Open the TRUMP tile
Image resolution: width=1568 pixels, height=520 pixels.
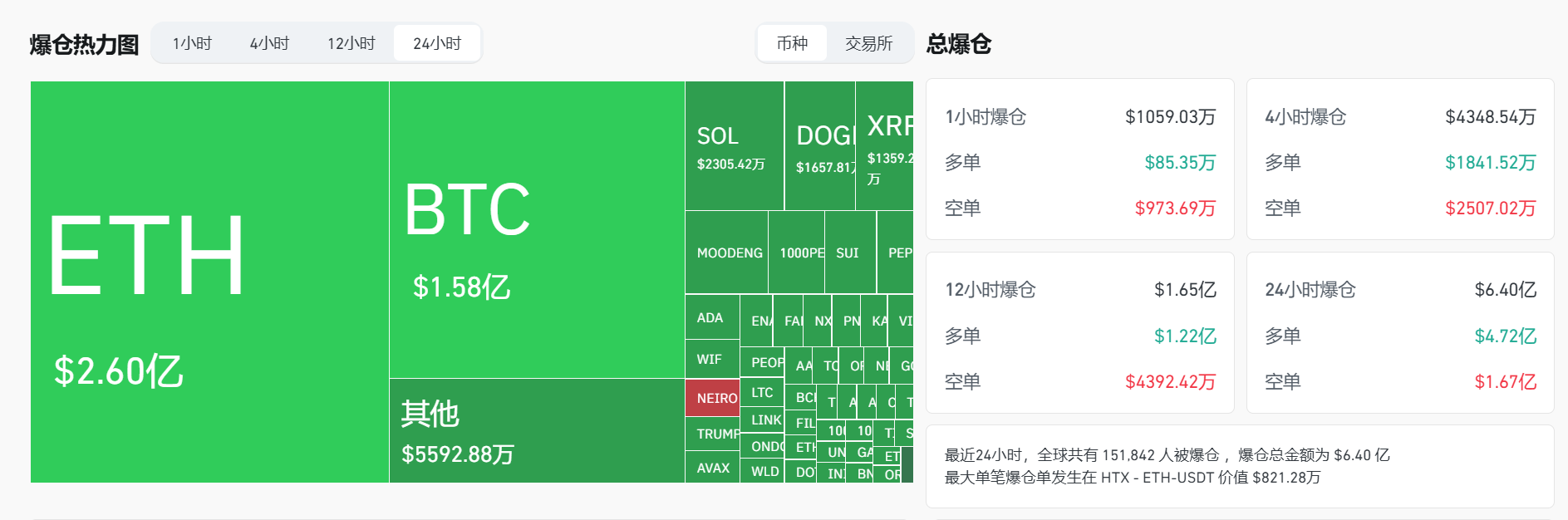pos(712,434)
